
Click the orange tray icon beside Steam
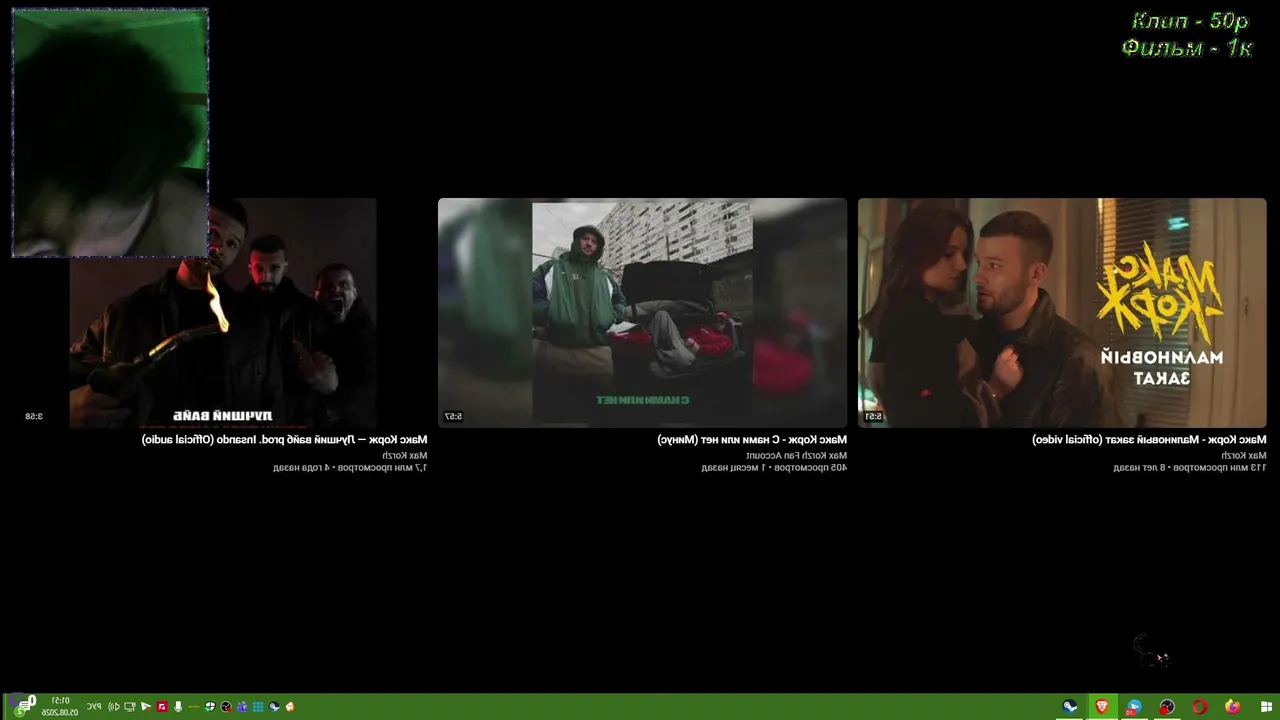(290, 707)
